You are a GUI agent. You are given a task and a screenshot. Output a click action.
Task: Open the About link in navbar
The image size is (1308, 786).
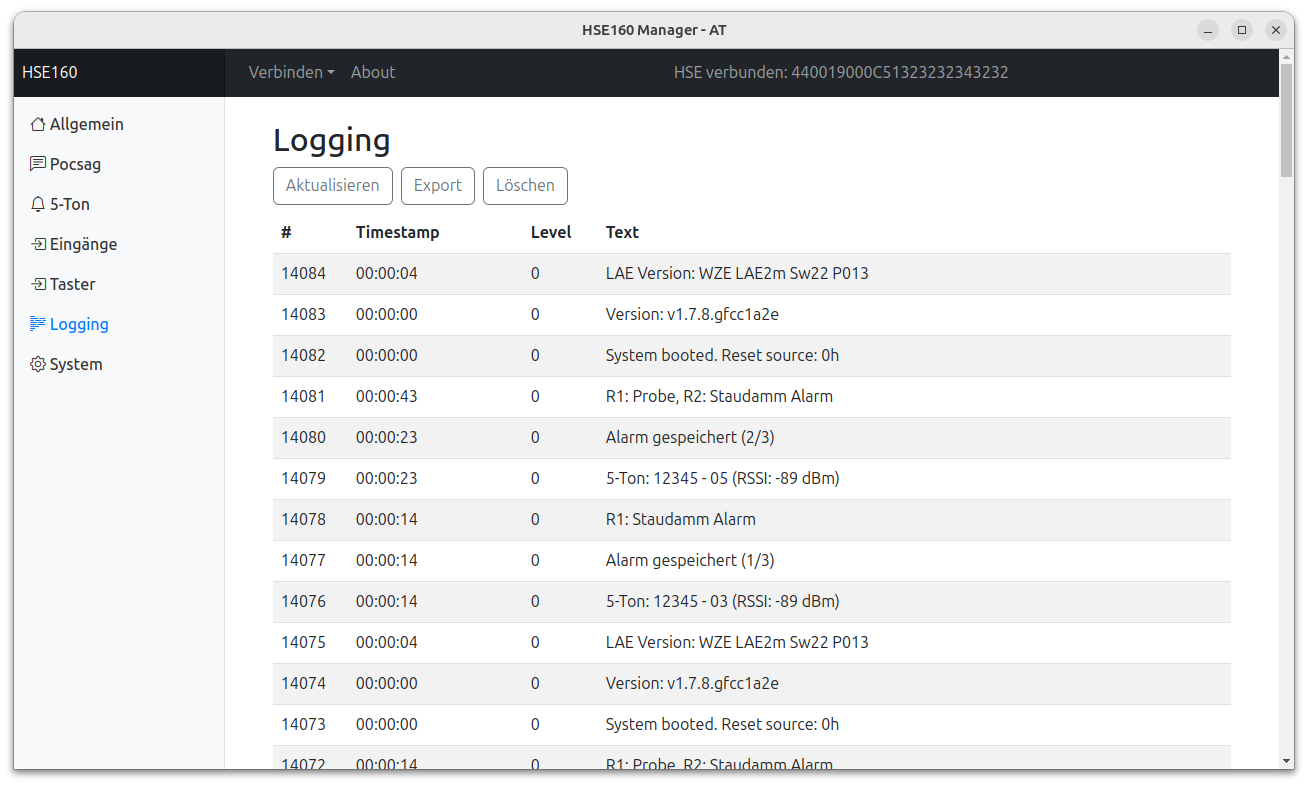pyautogui.click(x=373, y=72)
